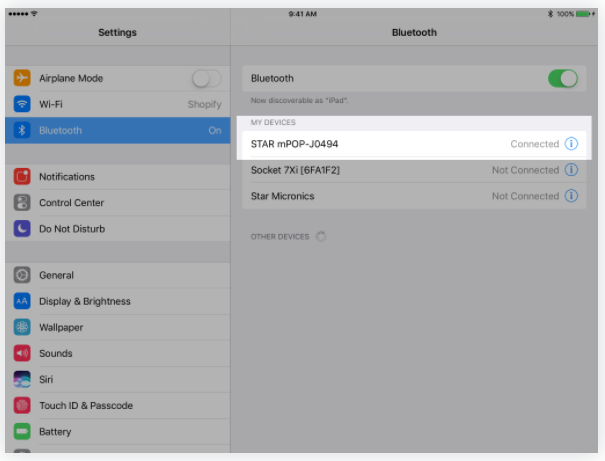
Task: Click the Sounds speaker icon
Action: (x=22, y=353)
